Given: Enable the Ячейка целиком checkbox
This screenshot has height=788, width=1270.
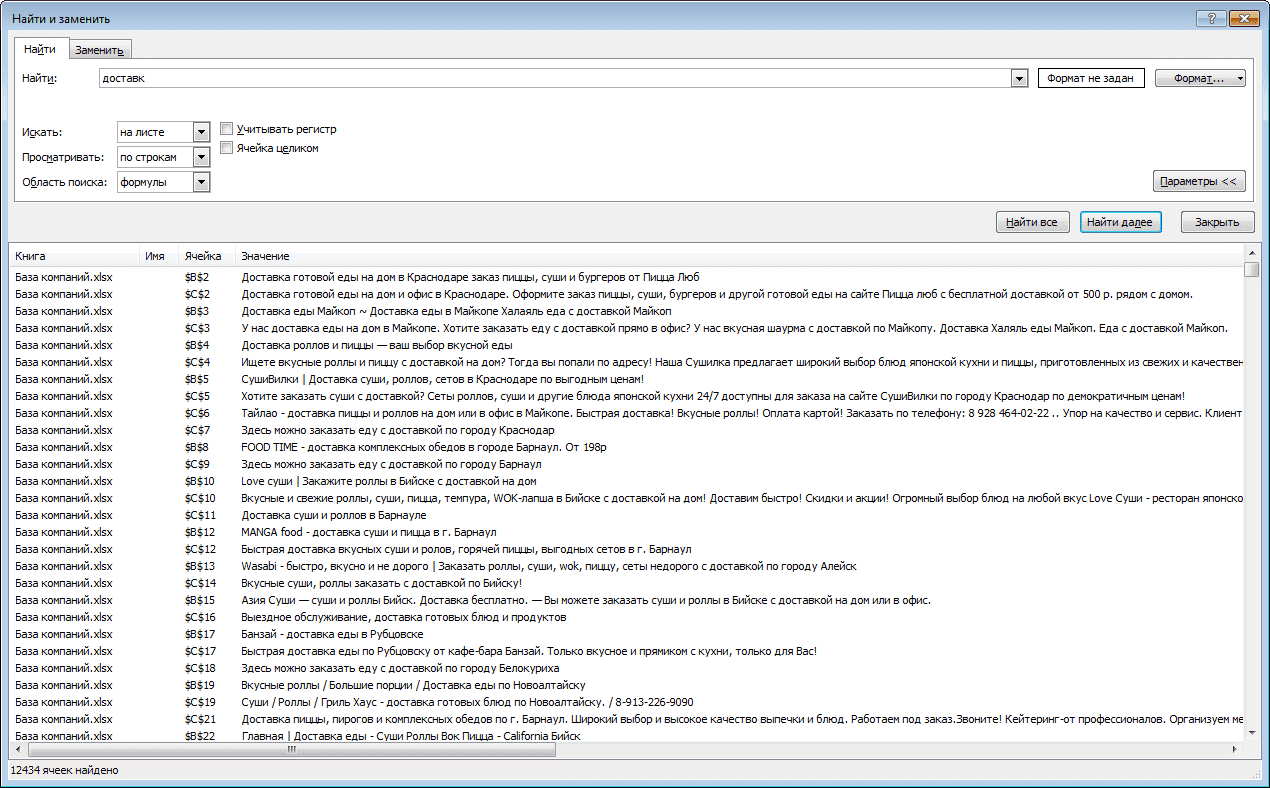Looking at the screenshot, I should pos(227,148).
